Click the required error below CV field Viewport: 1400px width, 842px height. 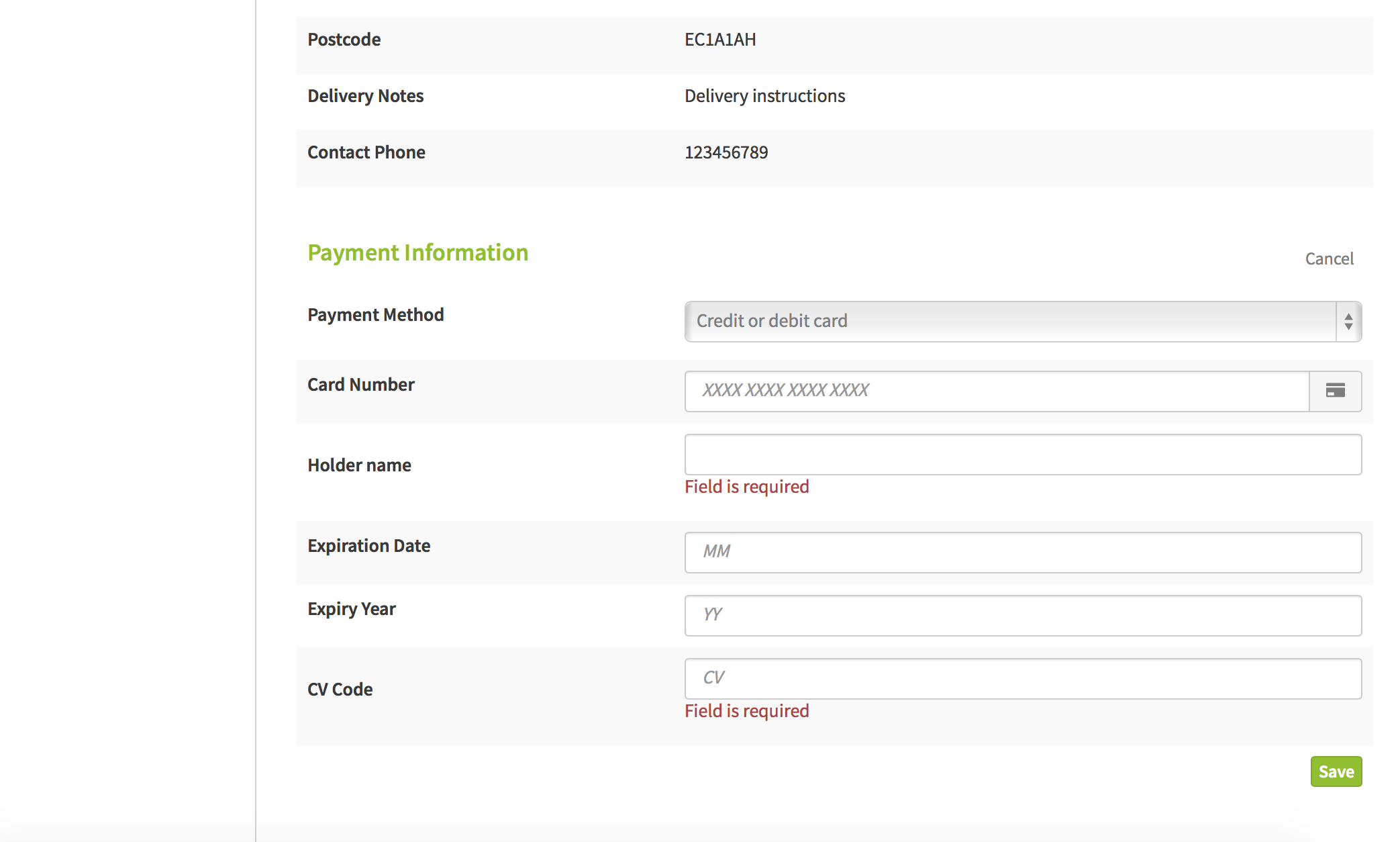(x=746, y=711)
